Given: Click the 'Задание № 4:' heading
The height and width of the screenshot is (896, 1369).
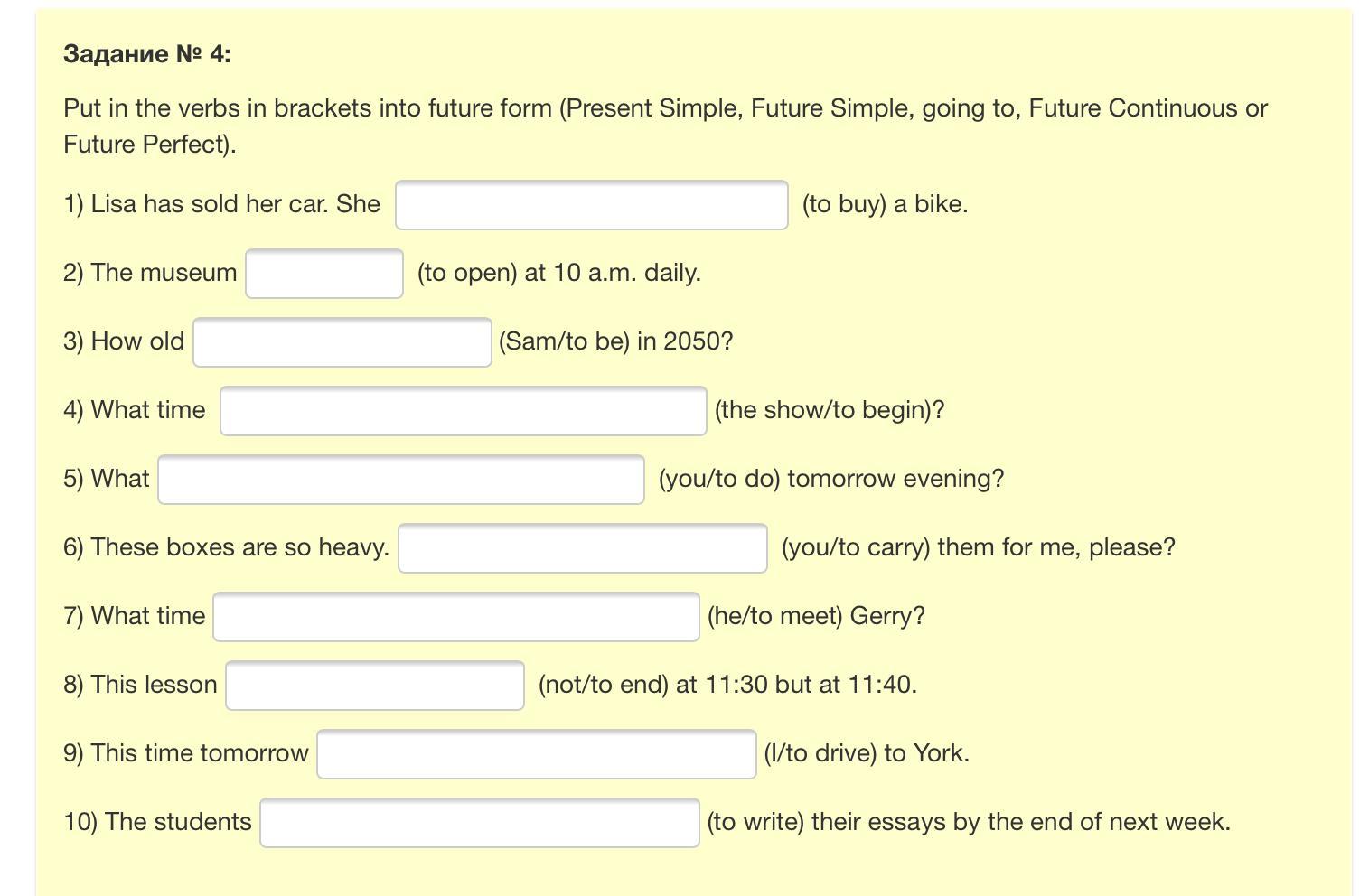Looking at the screenshot, I should click(146, 54).
